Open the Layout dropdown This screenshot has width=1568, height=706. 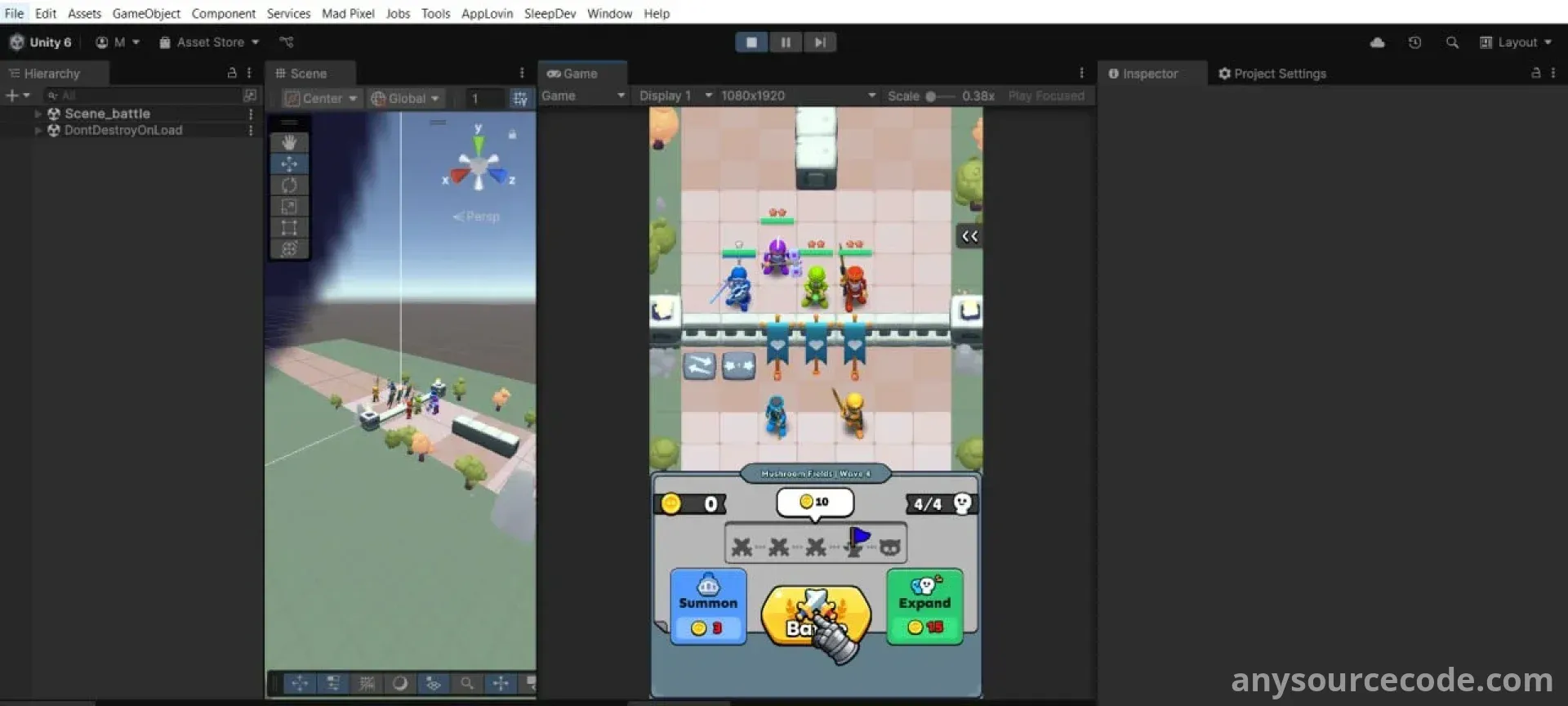tap(1516, 42)
